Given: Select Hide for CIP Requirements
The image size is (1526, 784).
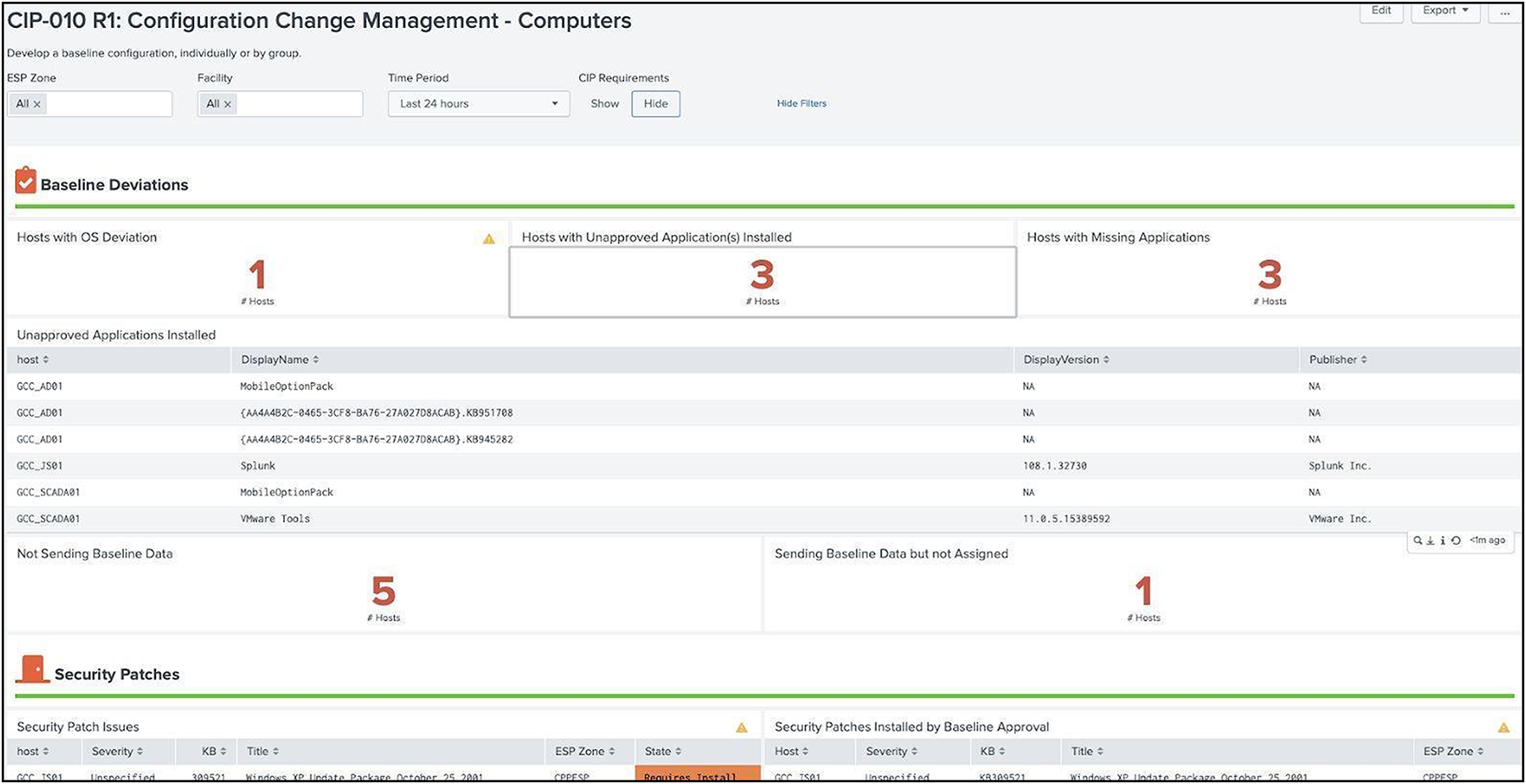Looking at the screenshot, I should pos(656,103).
